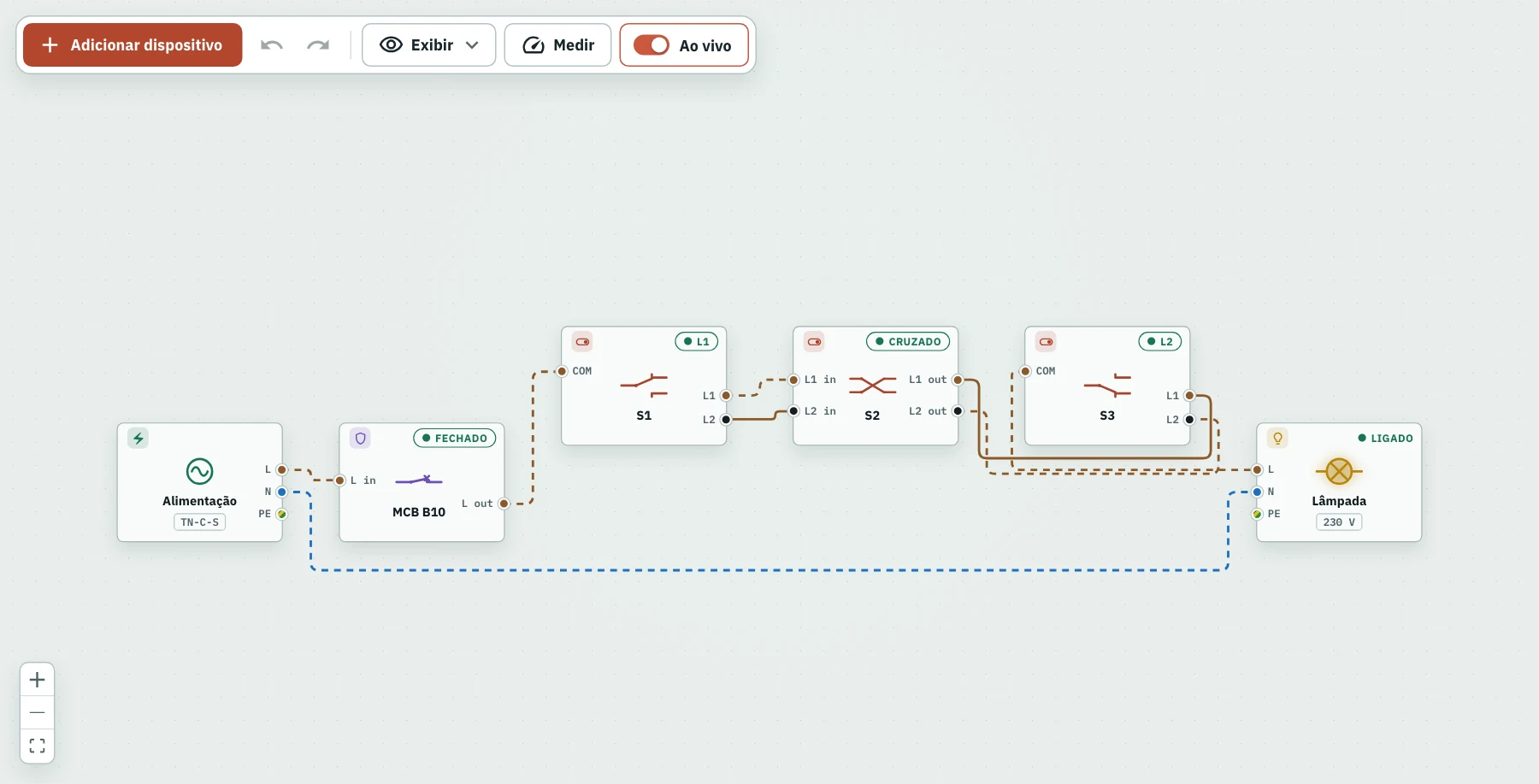Image resolution: width=1539 pixels, height=784 pixels.
Task: Toggle the S1 switch contact symbol
Action: click(x=644, y=386)
